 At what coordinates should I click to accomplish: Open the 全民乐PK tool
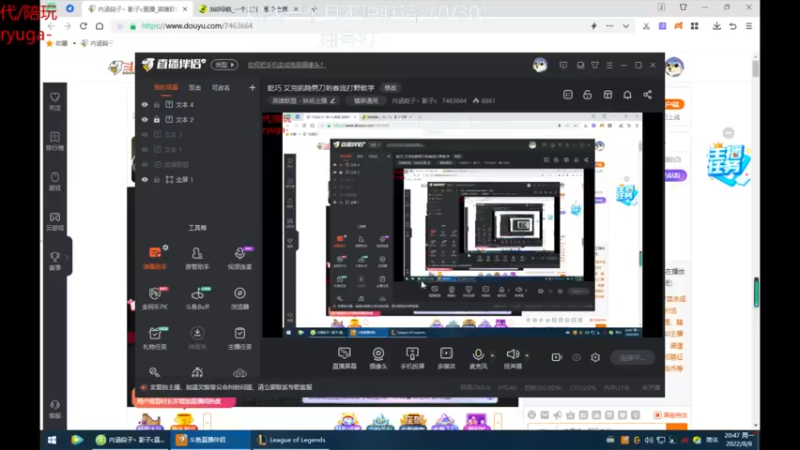point(155,298)
